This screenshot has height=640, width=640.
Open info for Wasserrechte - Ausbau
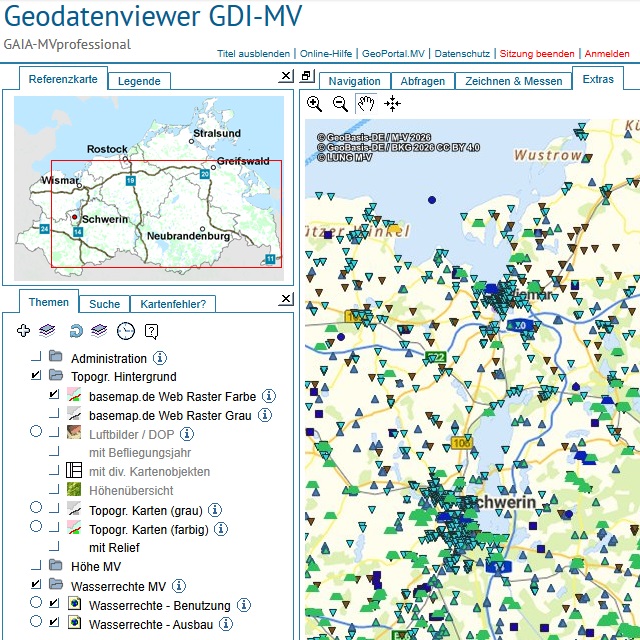click(226, 624)
